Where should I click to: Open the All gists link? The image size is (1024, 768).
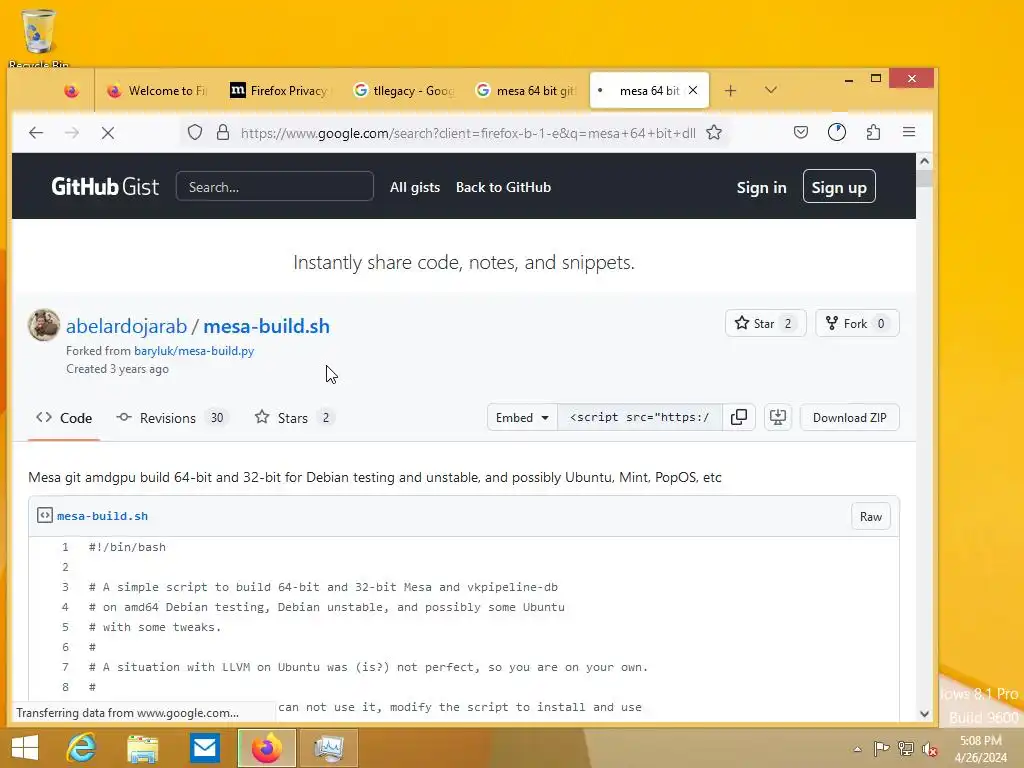click(415, 187)
